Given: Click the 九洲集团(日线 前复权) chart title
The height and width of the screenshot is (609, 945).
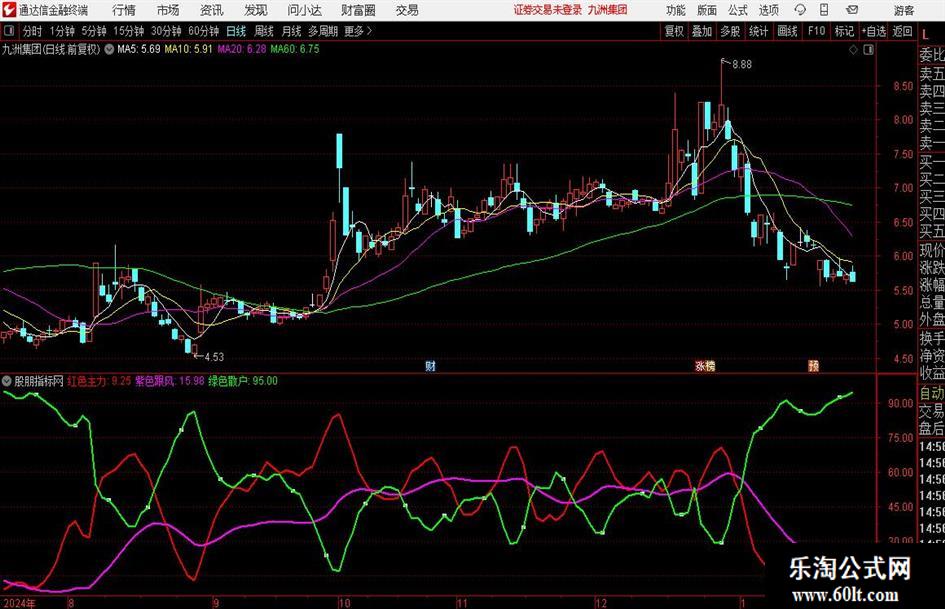Looking at the screenshot, I should tap(51, 49).
